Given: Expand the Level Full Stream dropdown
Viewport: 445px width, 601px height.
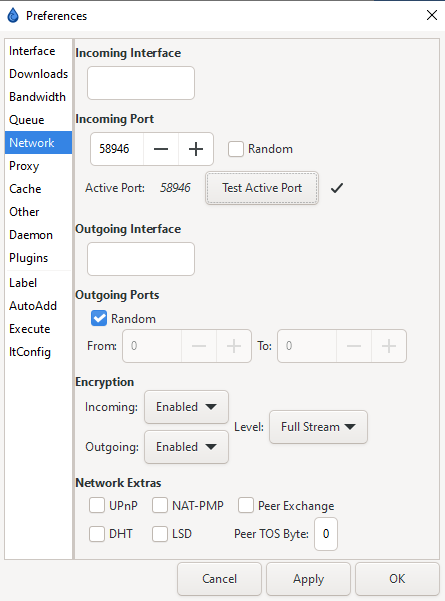Looking at the screenshot, I should [318, 427].
